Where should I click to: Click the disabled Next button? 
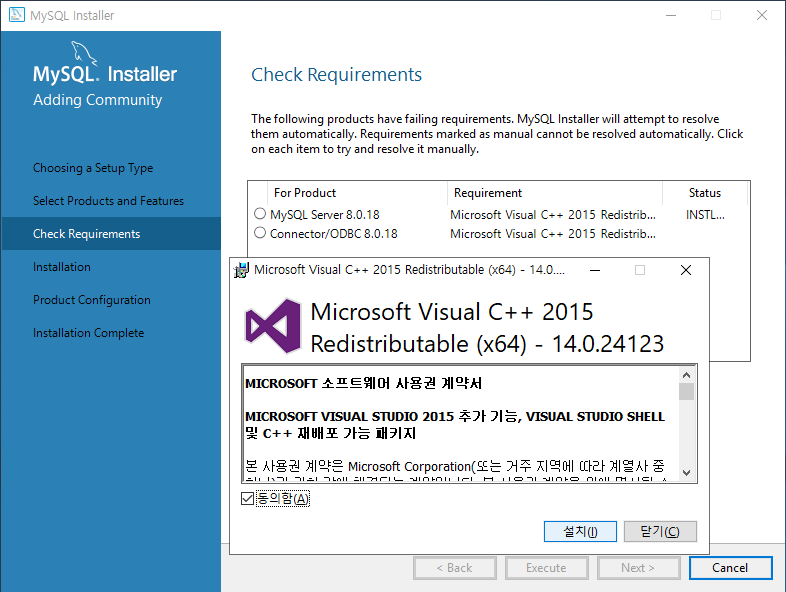point(638,568)
